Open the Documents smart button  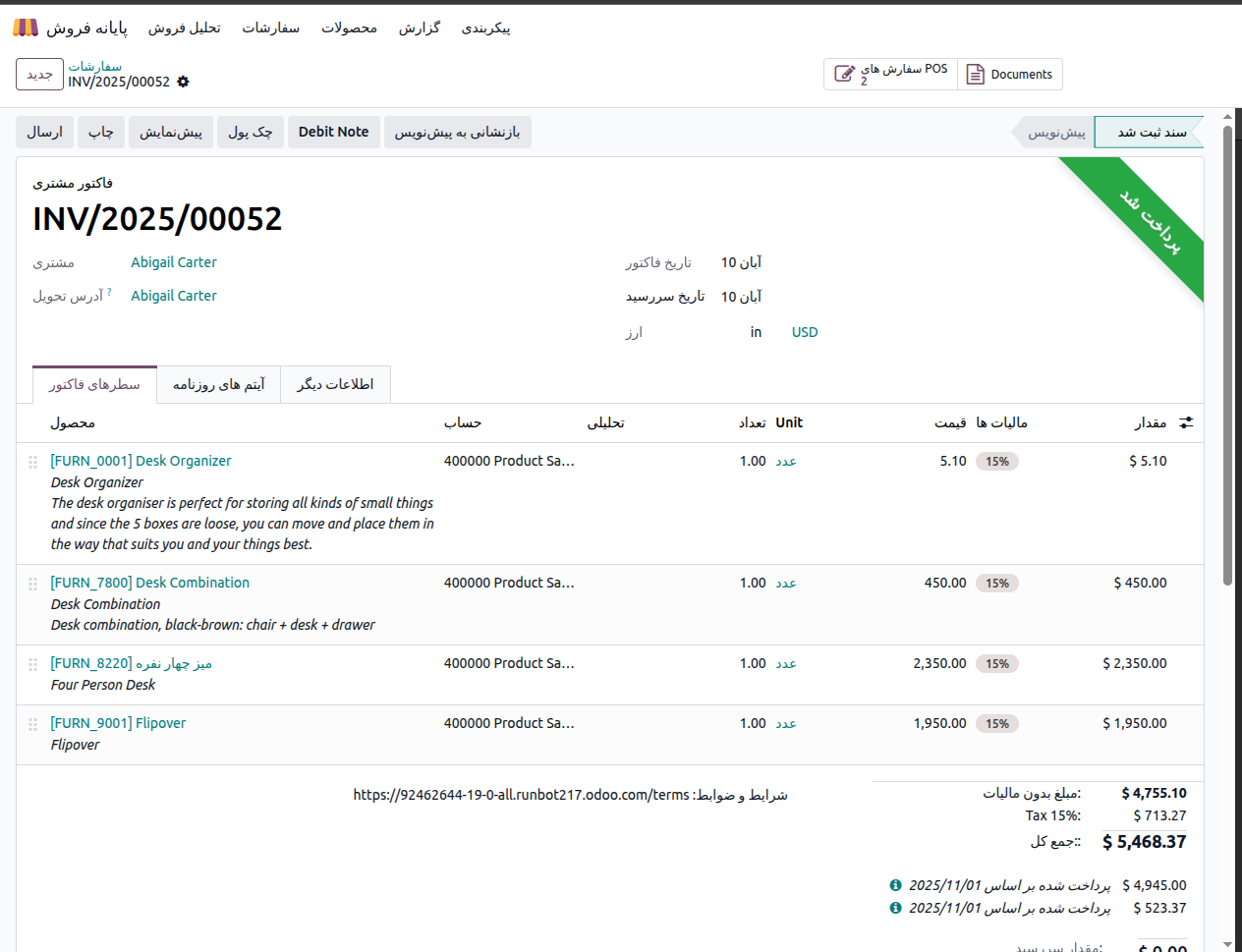pos(1009,75)
